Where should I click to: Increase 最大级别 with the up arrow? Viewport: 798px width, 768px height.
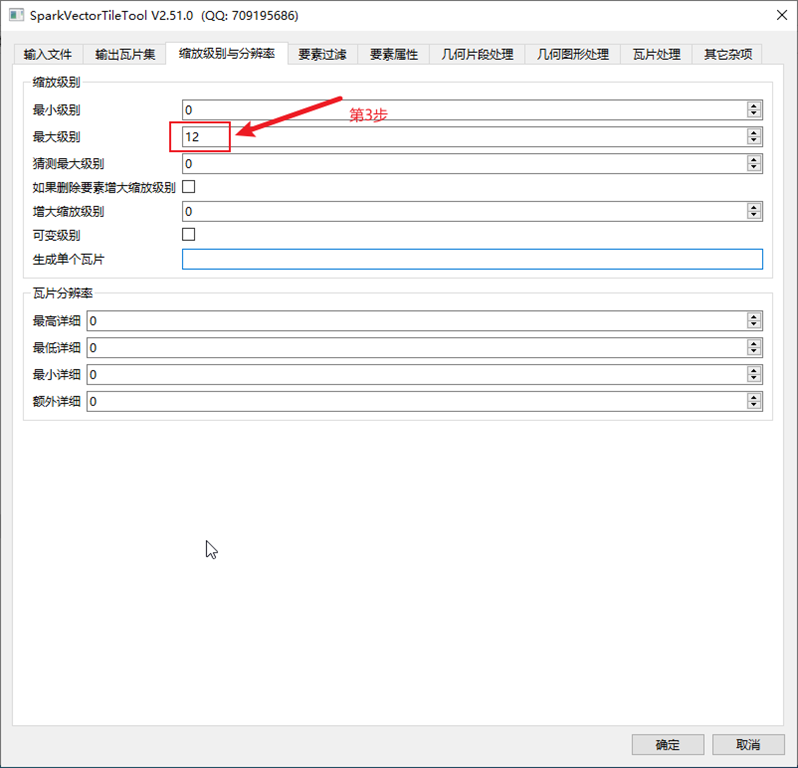(754, 132)
